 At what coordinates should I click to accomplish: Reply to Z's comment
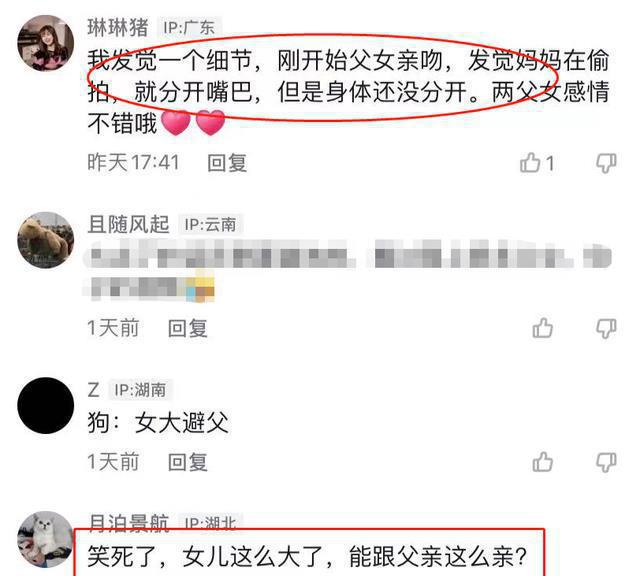coord(188,462)
